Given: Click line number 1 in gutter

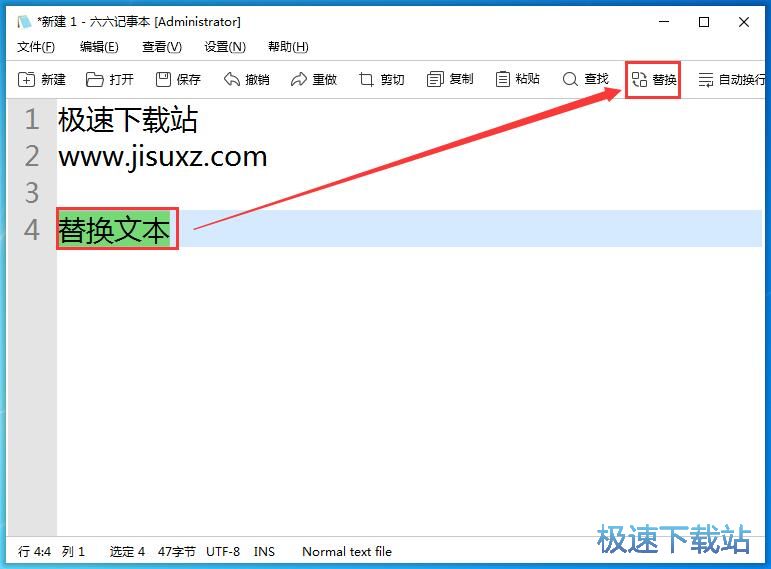Looking at the screenshot, I should click(x=32, y=120).
